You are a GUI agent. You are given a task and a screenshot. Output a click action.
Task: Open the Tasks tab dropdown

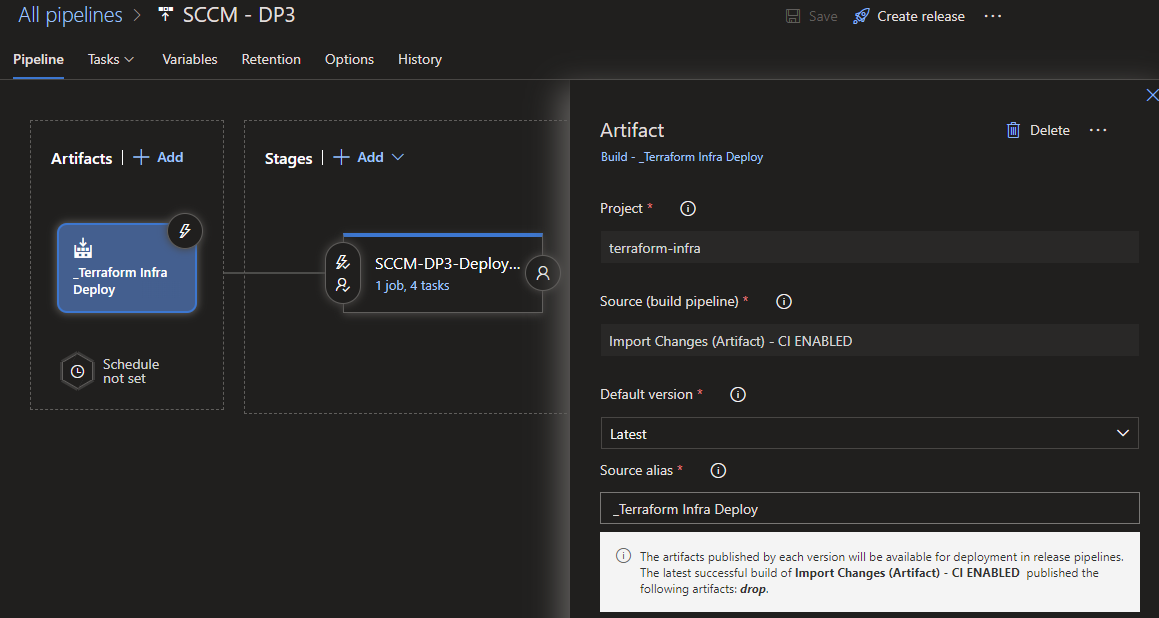(x=111, y=59)
